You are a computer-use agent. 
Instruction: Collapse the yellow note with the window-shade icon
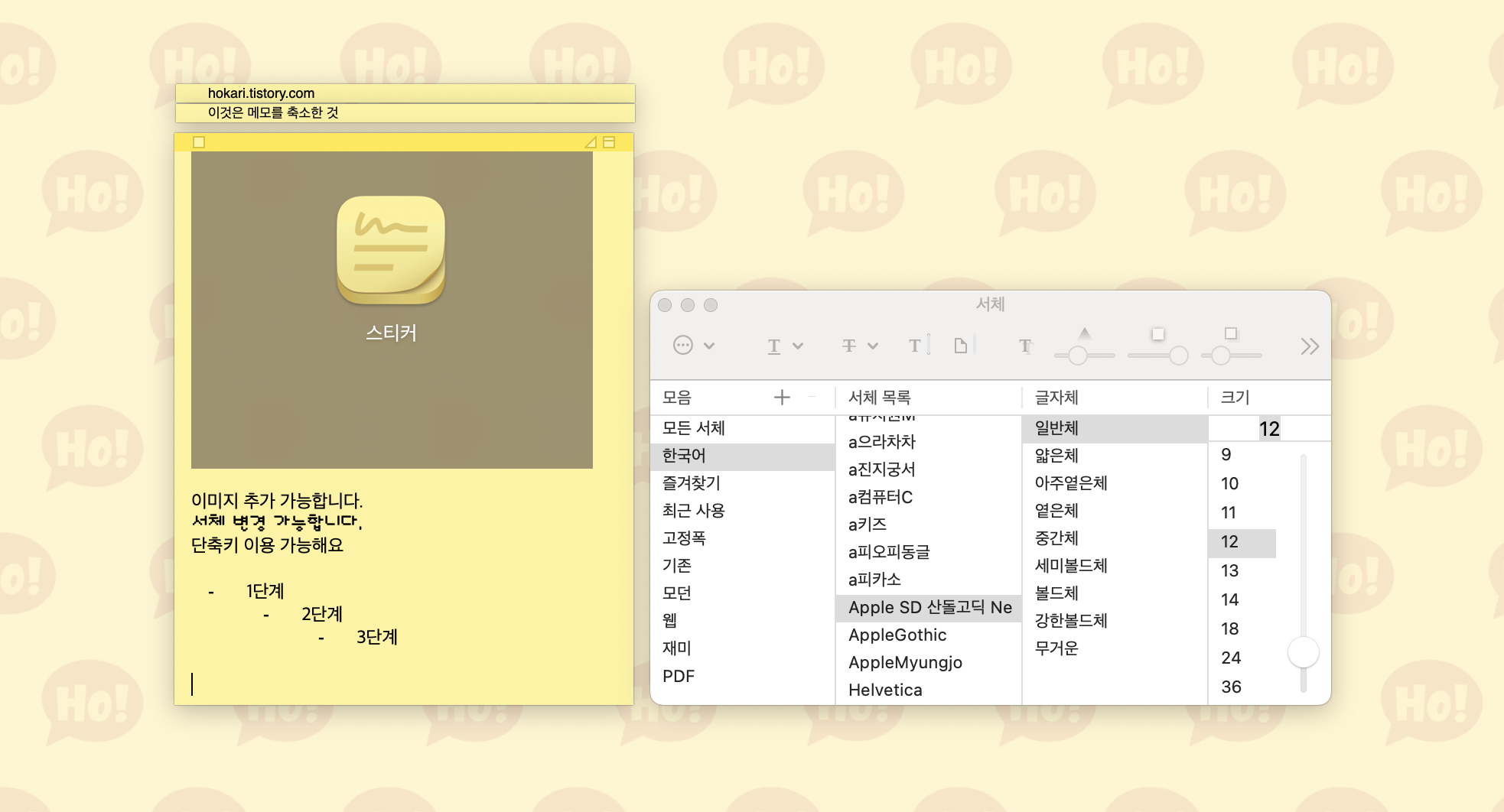click(x=609, y=142)
